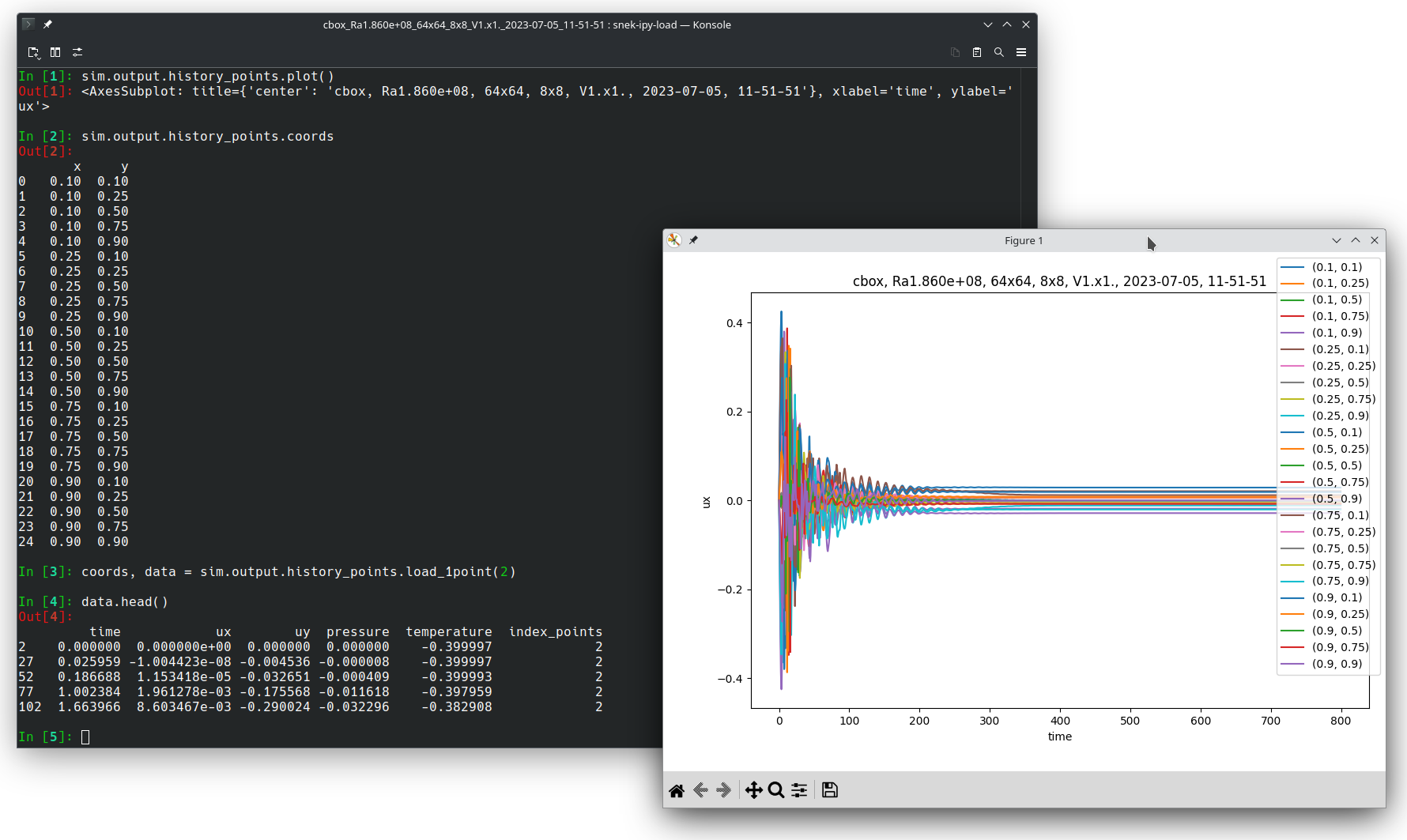Toggle the Zoom to rectangle tool
This screenshot has height=840, width=1407.
pos(776,790)
